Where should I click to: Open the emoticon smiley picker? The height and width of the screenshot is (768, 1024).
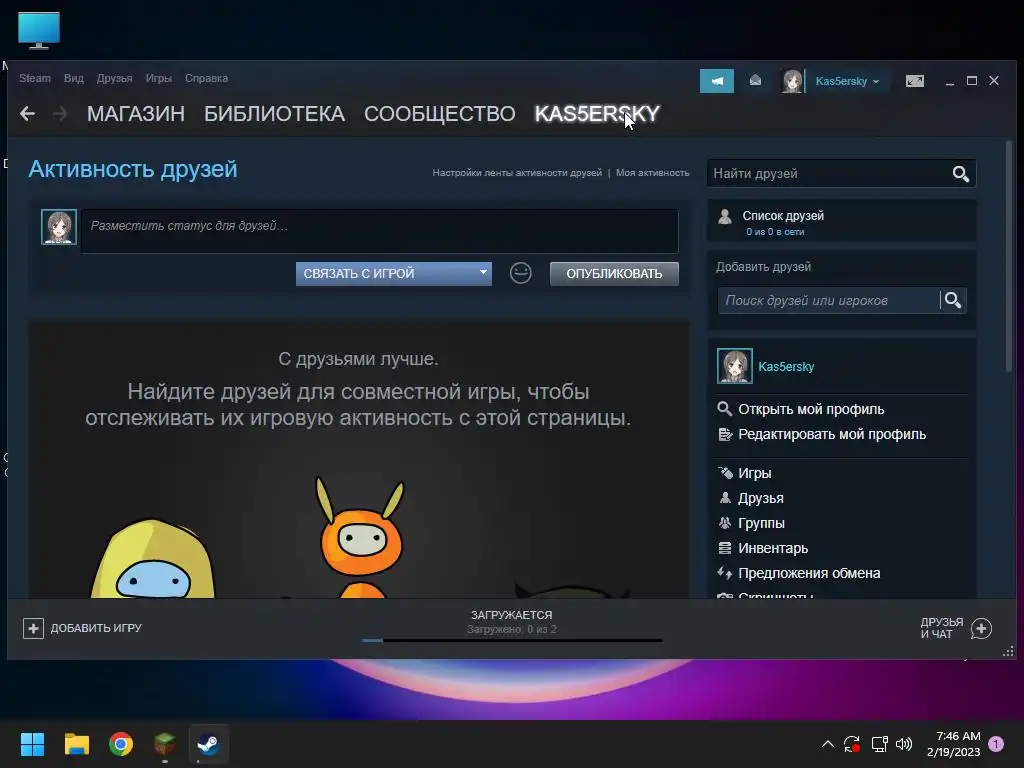click(520, 273)
